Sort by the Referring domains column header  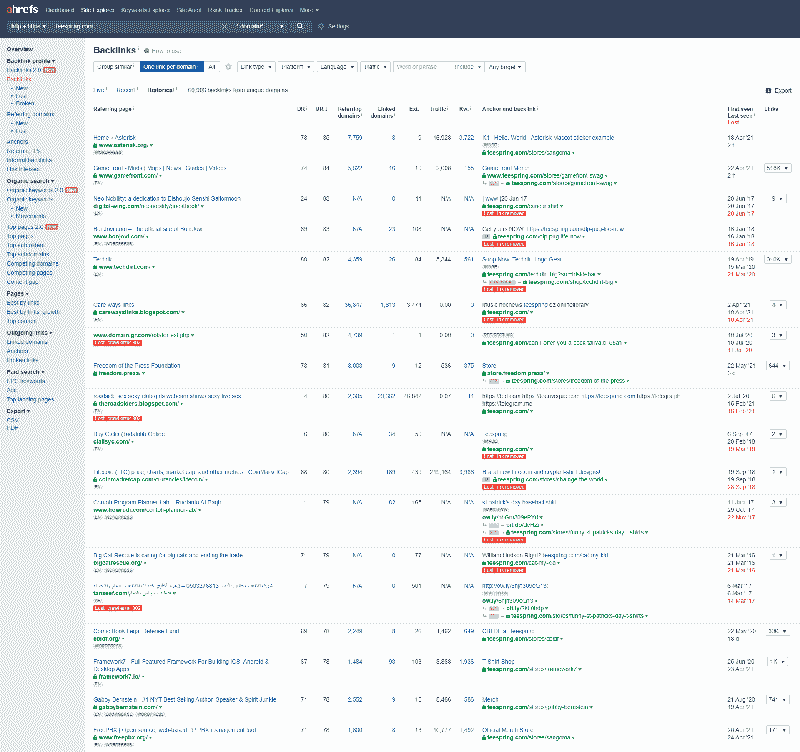point(349,112)
